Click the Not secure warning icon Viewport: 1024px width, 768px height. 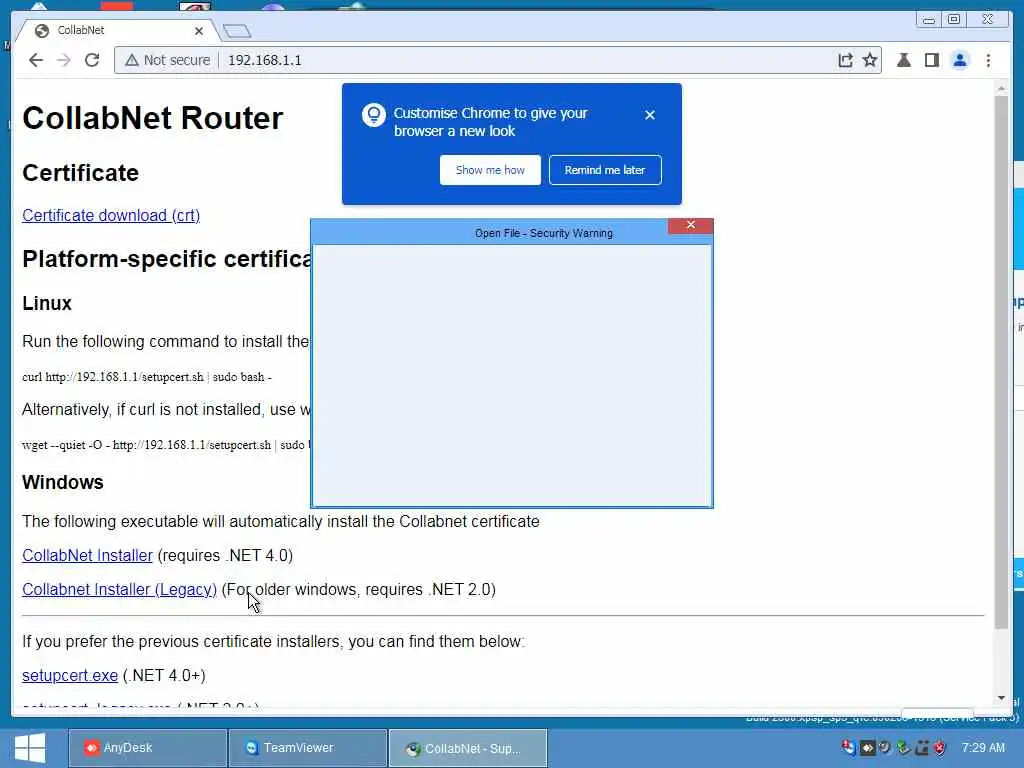(132, 60)
